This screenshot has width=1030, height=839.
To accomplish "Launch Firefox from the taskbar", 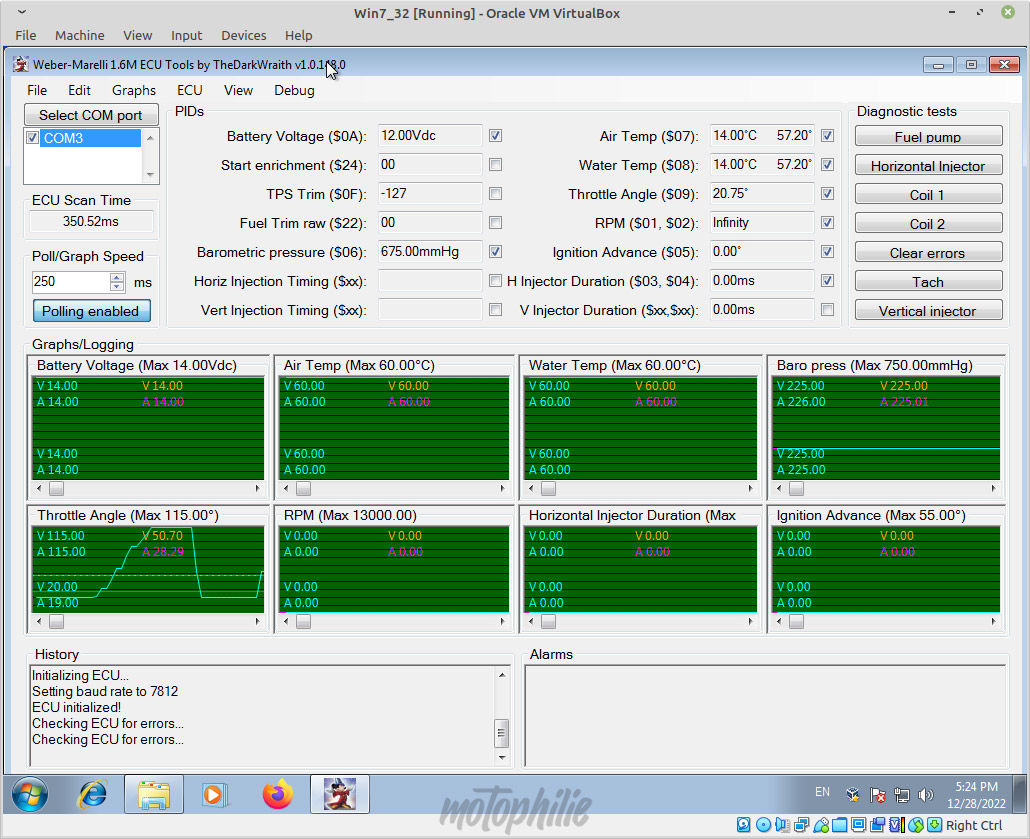I will (278, 794).
